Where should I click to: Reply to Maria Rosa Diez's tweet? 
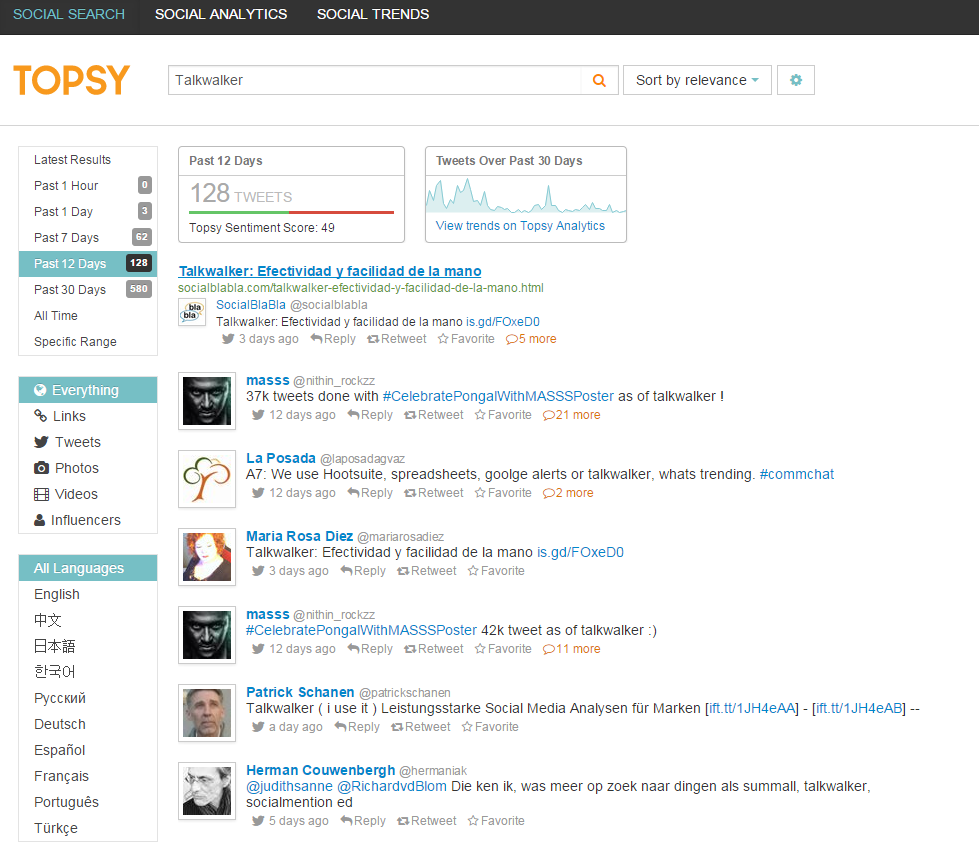tap(363, 571)
